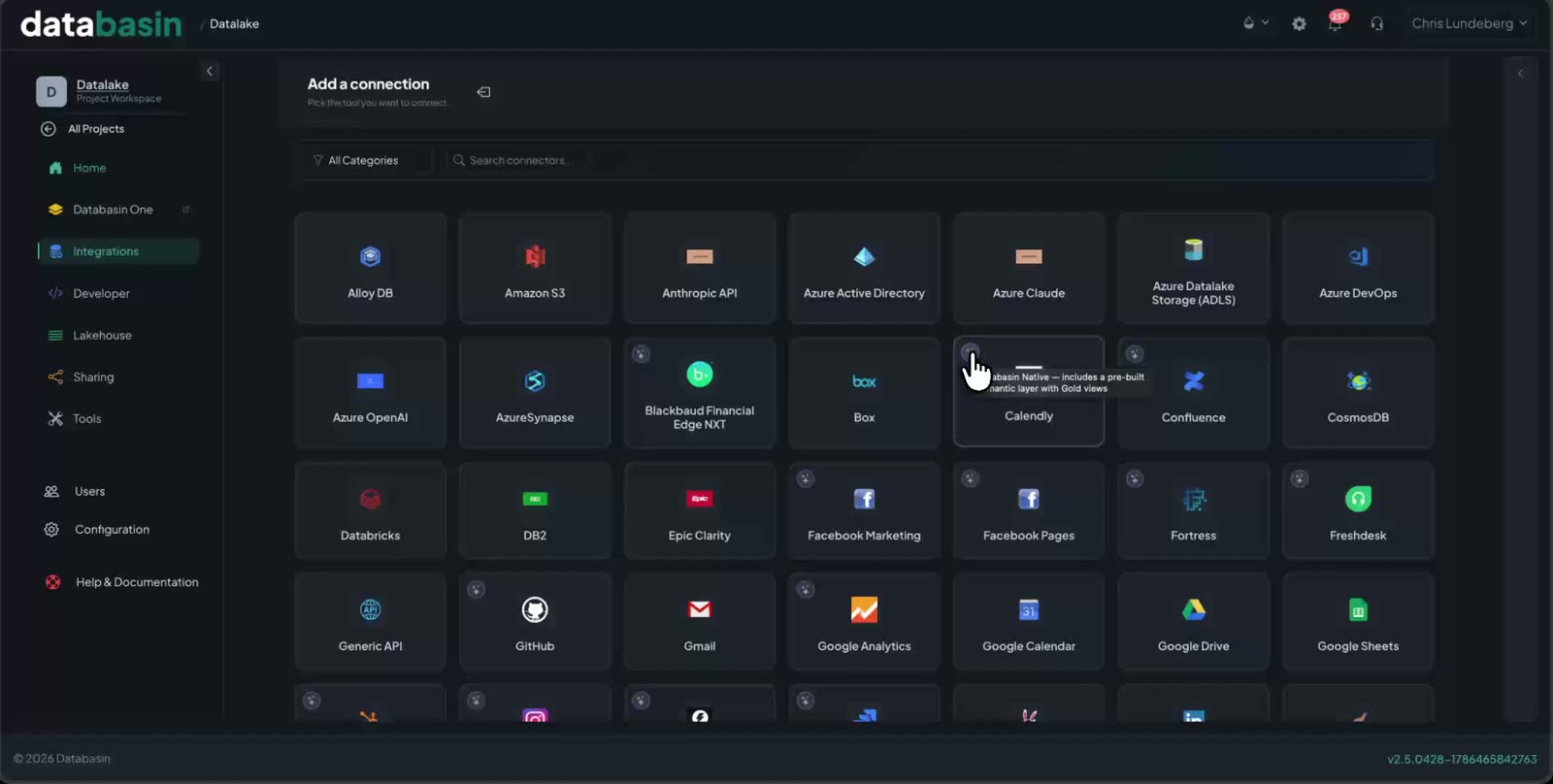
Task: Go to the Developer section
Action: coord(118,293)
